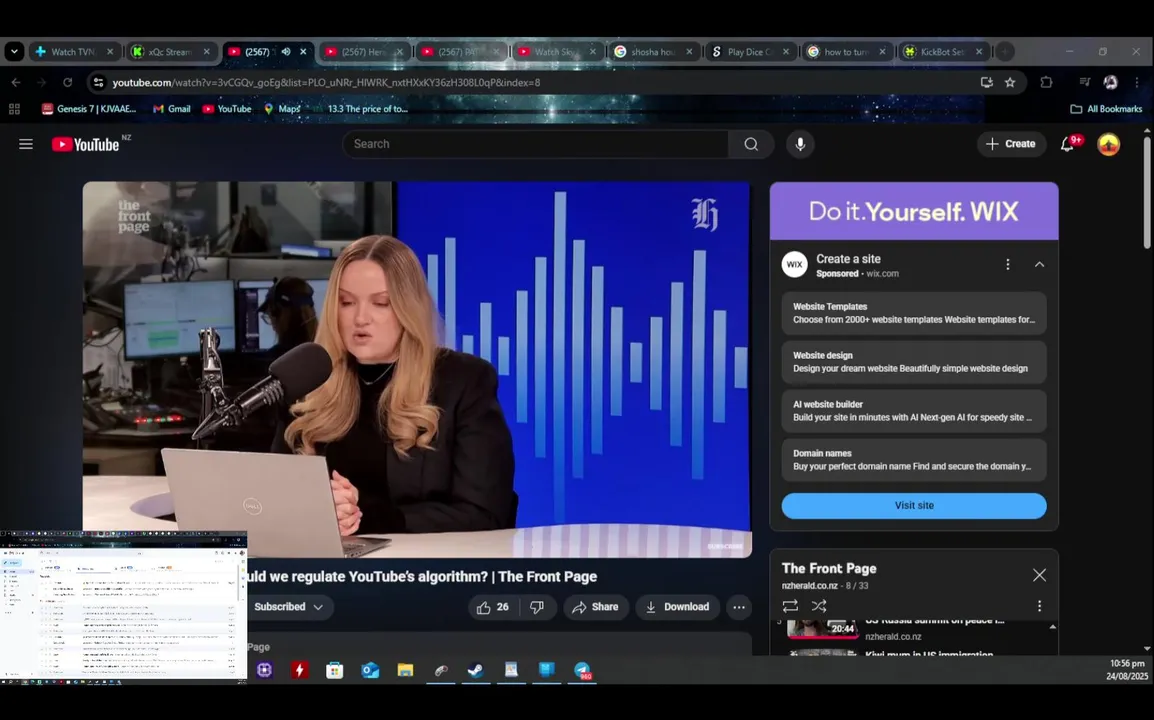The width and height of the screenshot is (1154, 720).
Task: Open the All Bookmarks folder
Action: pos(1106,109)
